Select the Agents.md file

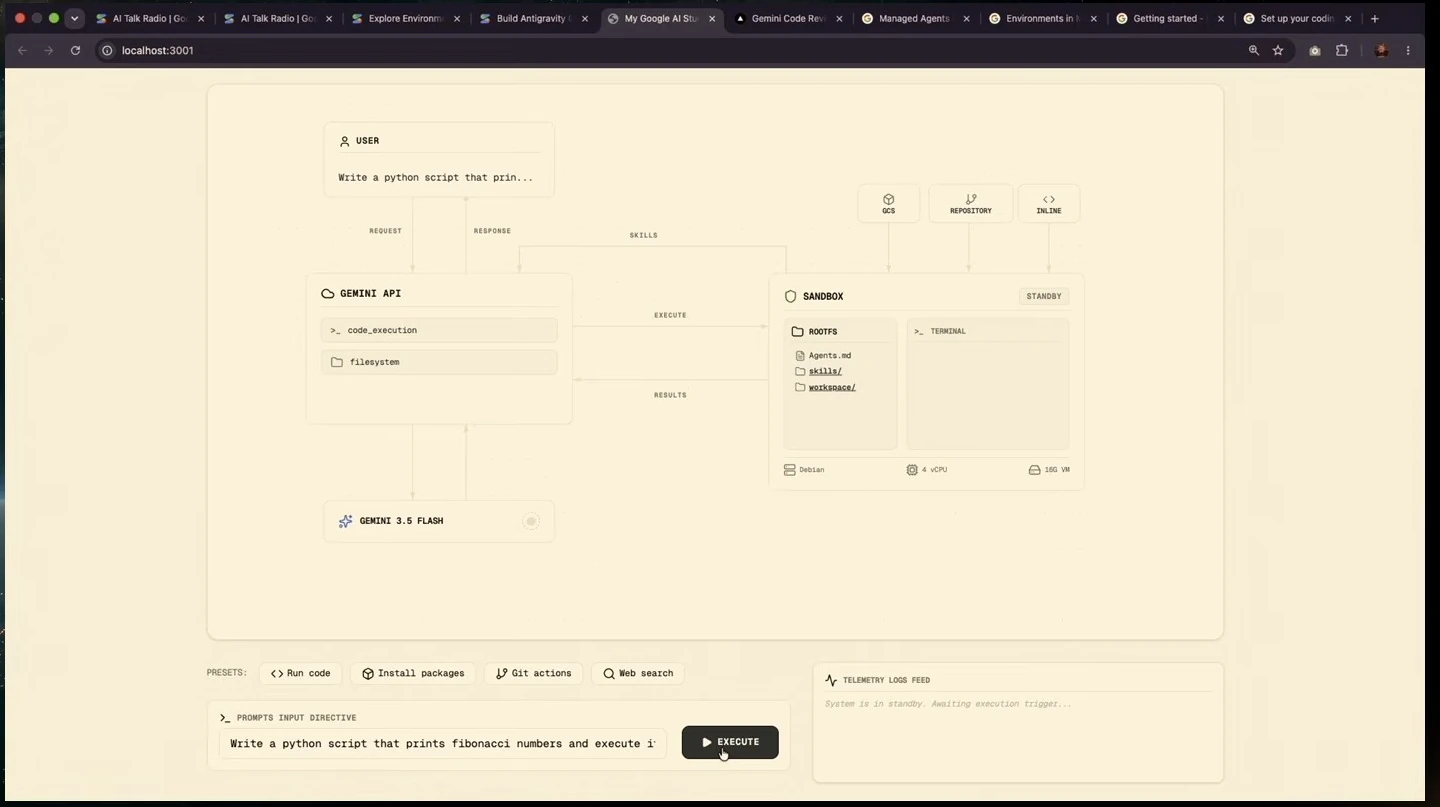829,355
